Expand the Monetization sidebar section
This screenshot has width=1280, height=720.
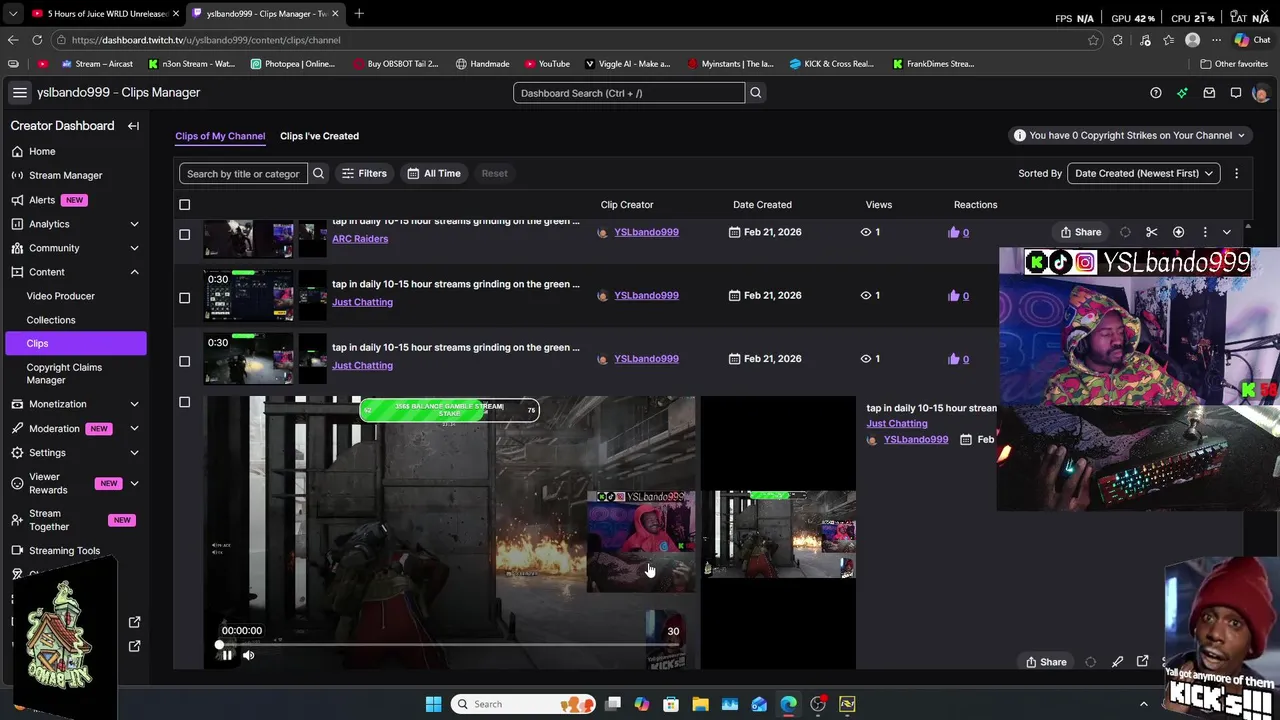tap(134, 404)
